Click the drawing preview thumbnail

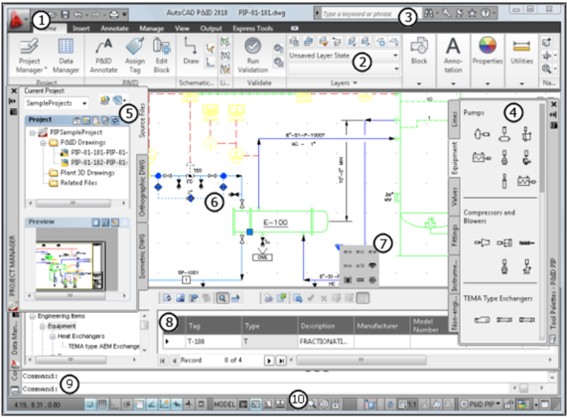pos(71,266)
